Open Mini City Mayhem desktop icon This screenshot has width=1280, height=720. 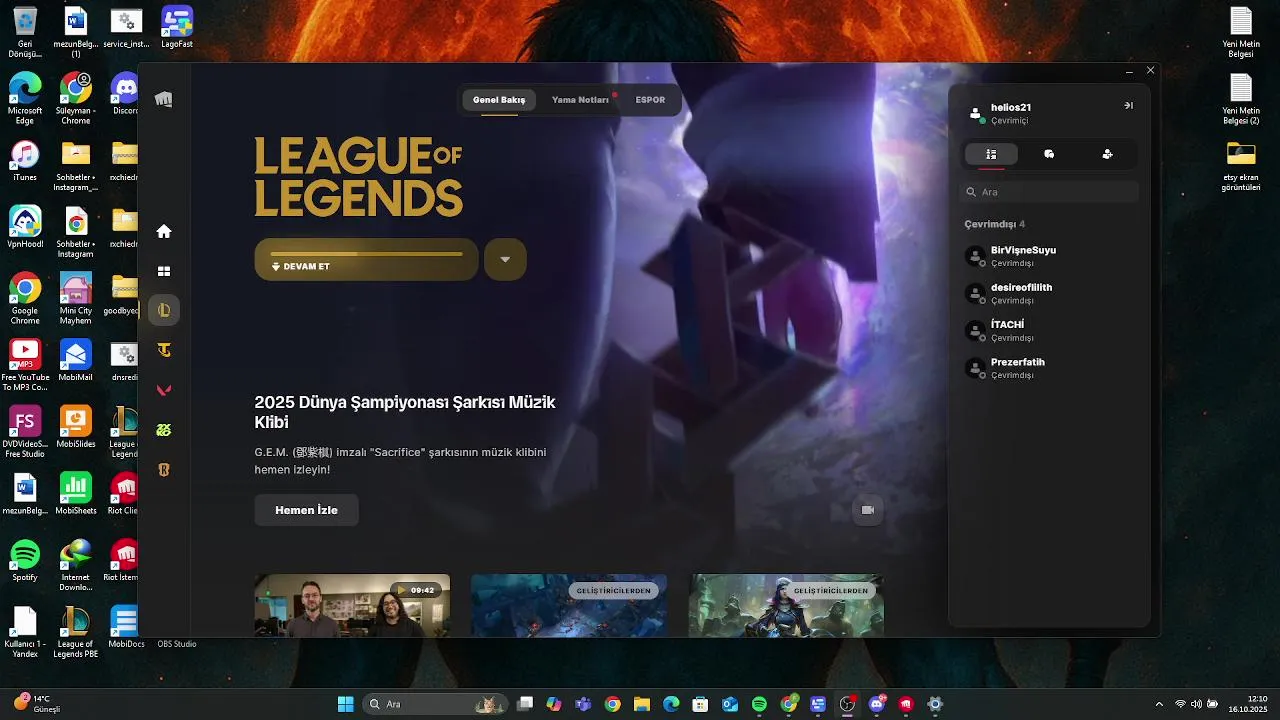(75, 298)
